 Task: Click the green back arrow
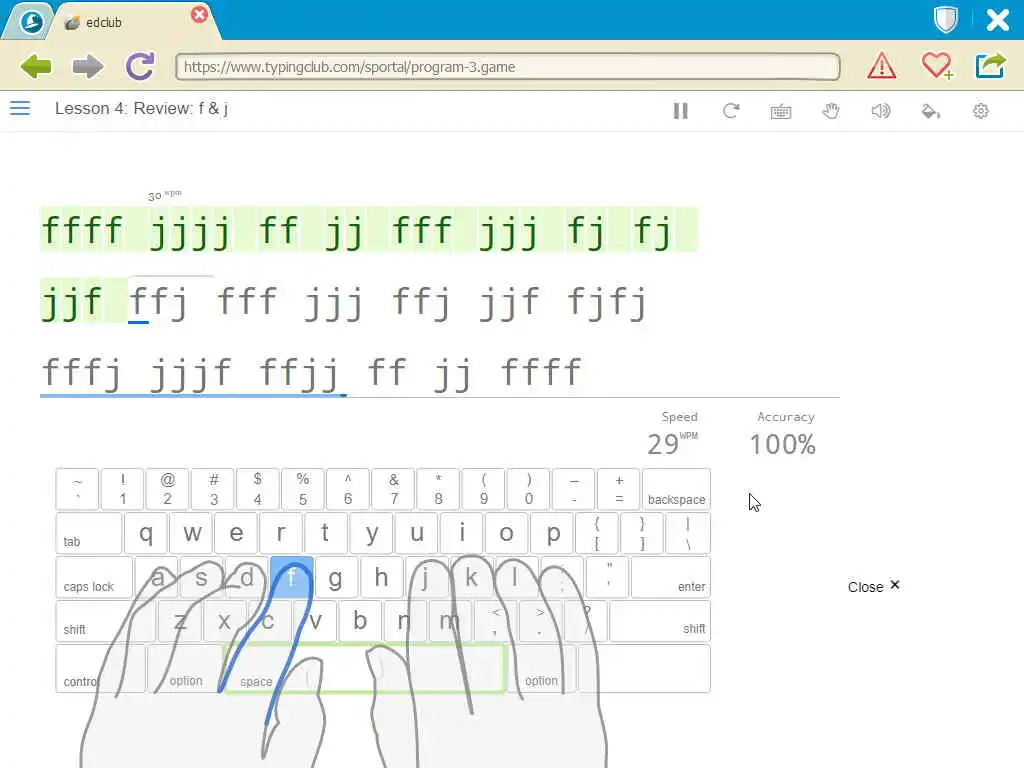click(x=36, y=67)
